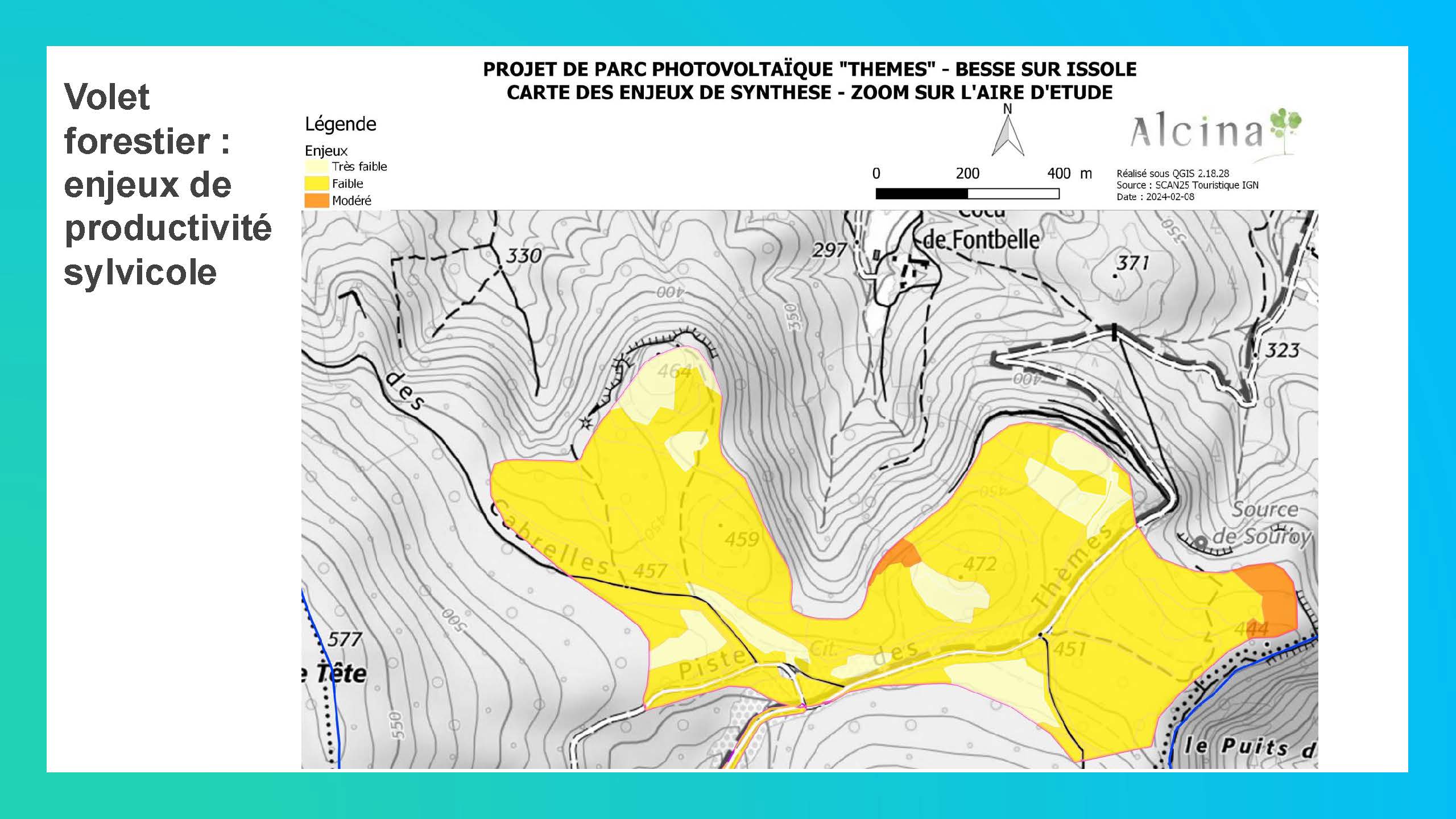Select the 'Très faible' pale yellow legend swatch

pos(317,167)
